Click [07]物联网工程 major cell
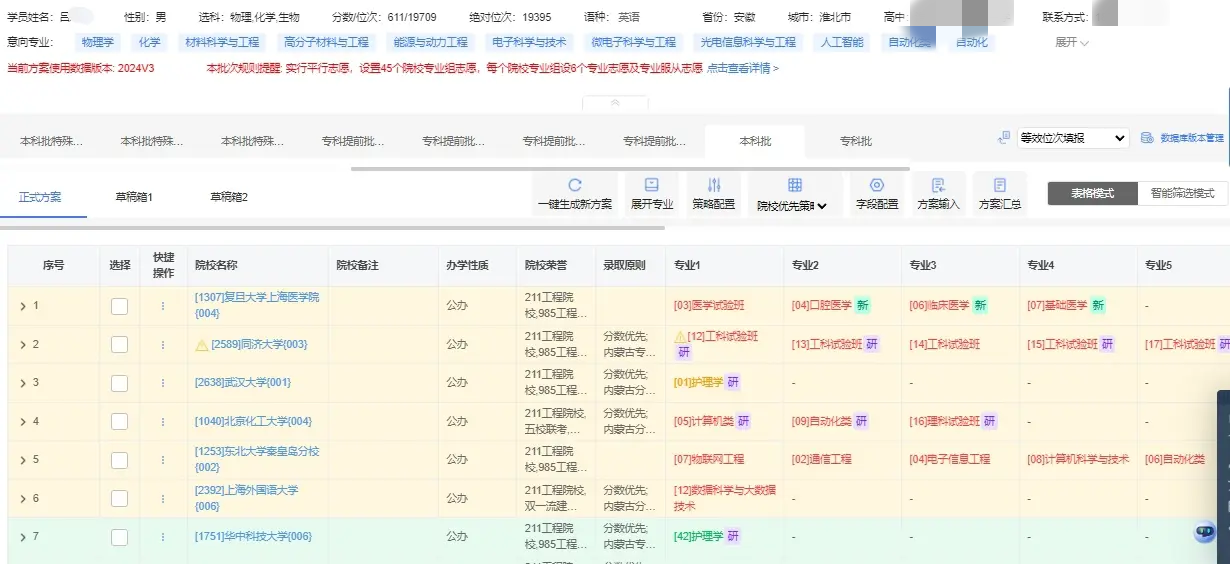Screen dimensions: 1230x564 pos(709,460)
